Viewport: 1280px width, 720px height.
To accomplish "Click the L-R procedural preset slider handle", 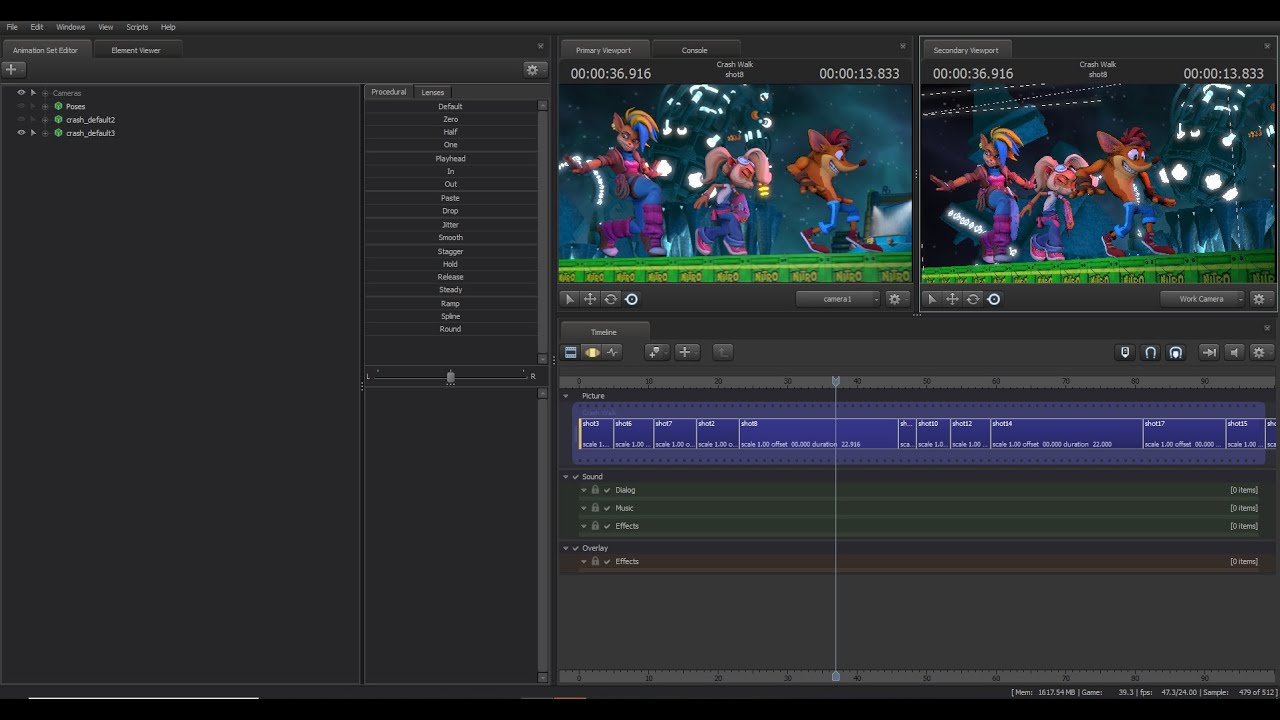I will point(451,377).
